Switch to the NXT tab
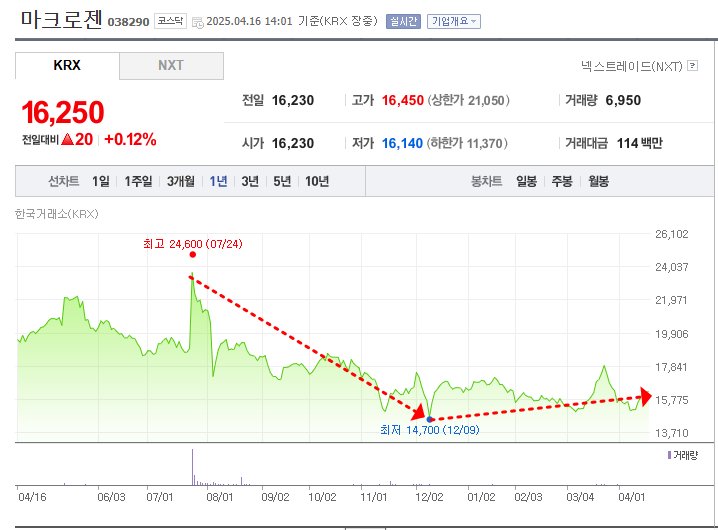Image resolution: width=718 pixels, height=530 pixels. tap(171, 66)
